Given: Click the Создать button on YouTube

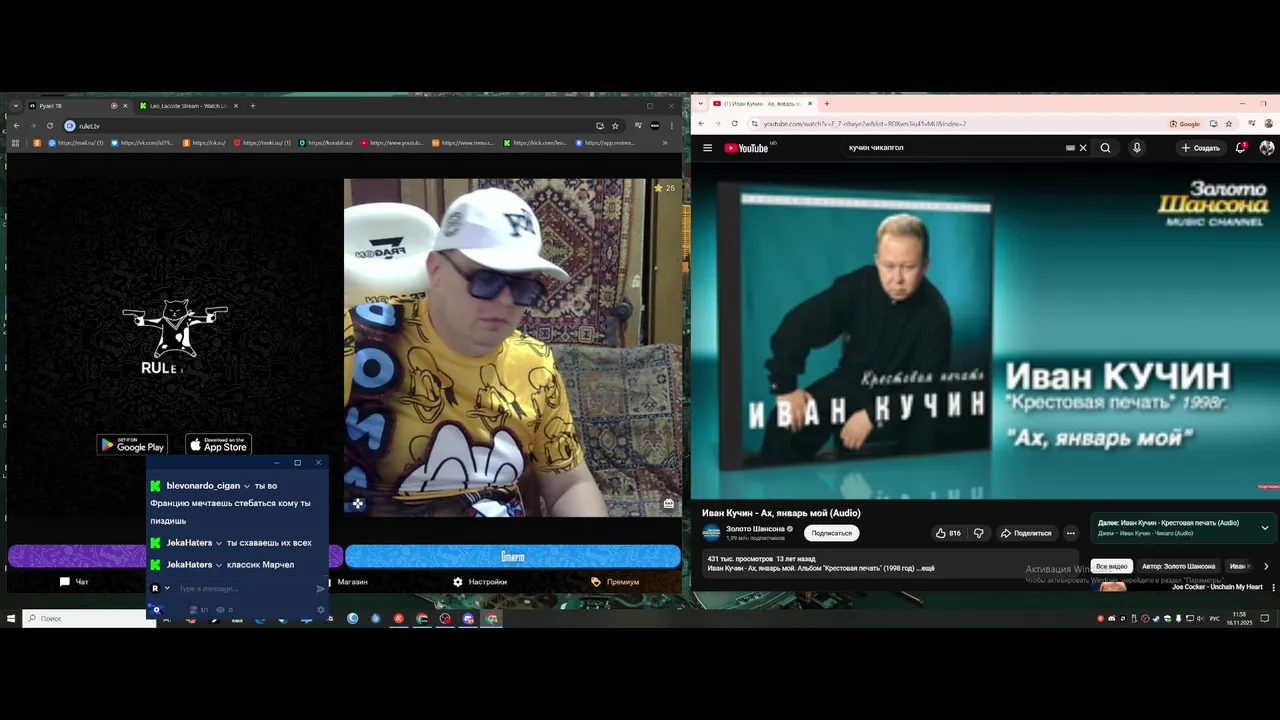Looking at the screenshot, I should pos(1201,148).
